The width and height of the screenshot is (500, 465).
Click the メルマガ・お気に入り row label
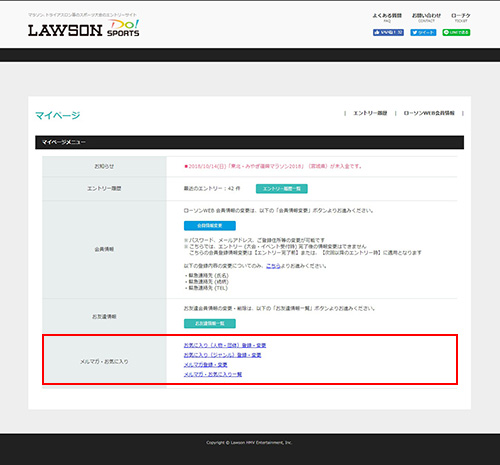click(x=104, y=361)
